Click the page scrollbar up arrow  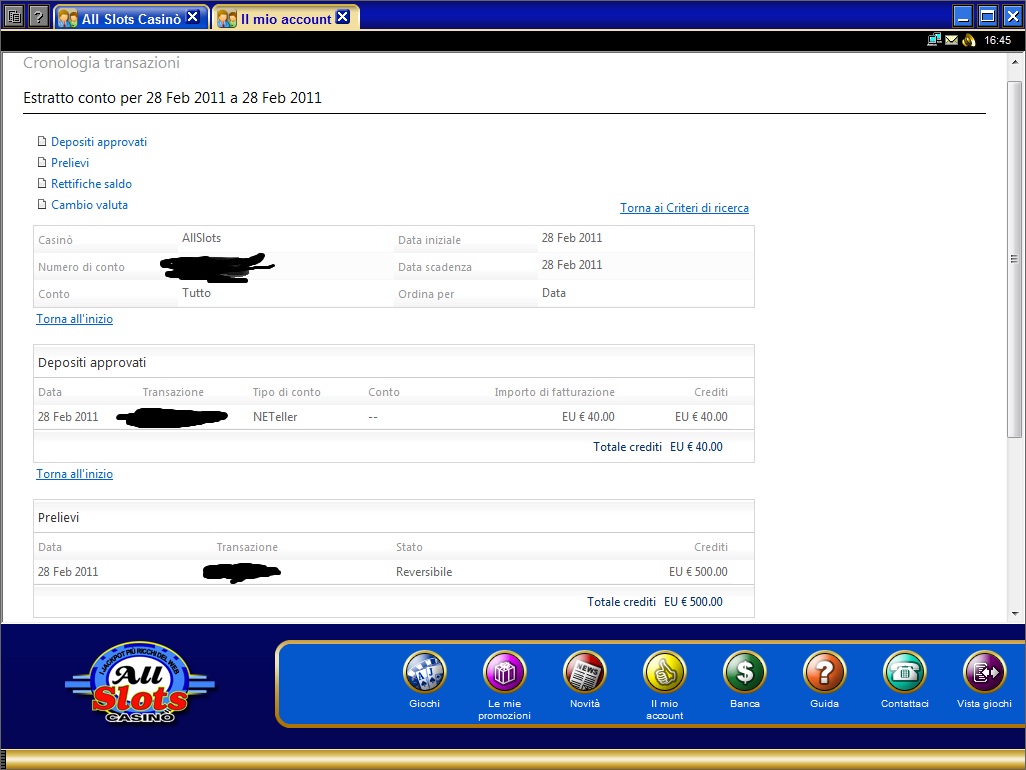tap(1015, 62)
